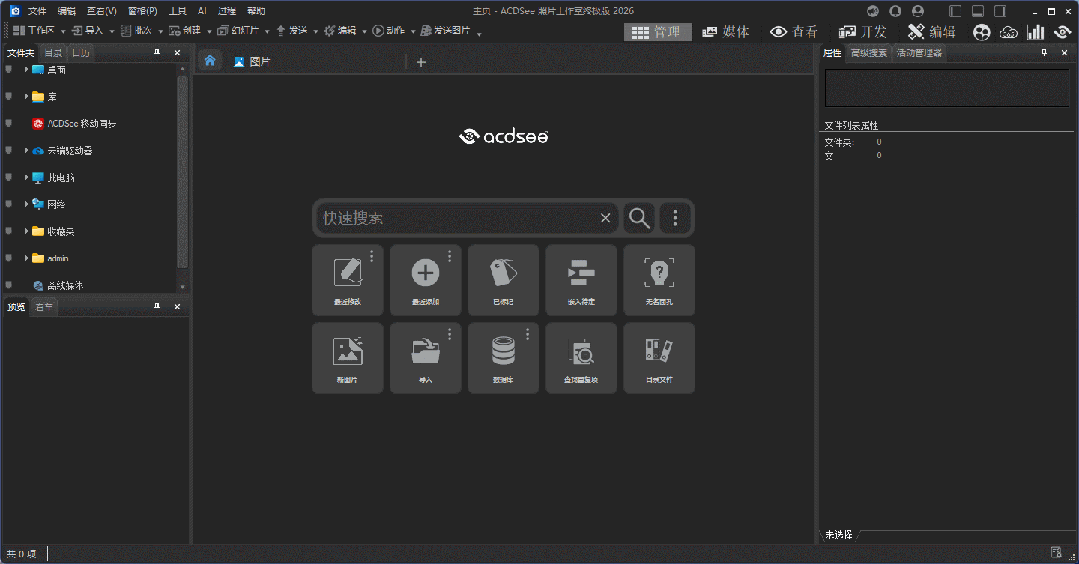Open the 文件 menu
Viewport: 1079px width, 564px height.
(37, 11)
